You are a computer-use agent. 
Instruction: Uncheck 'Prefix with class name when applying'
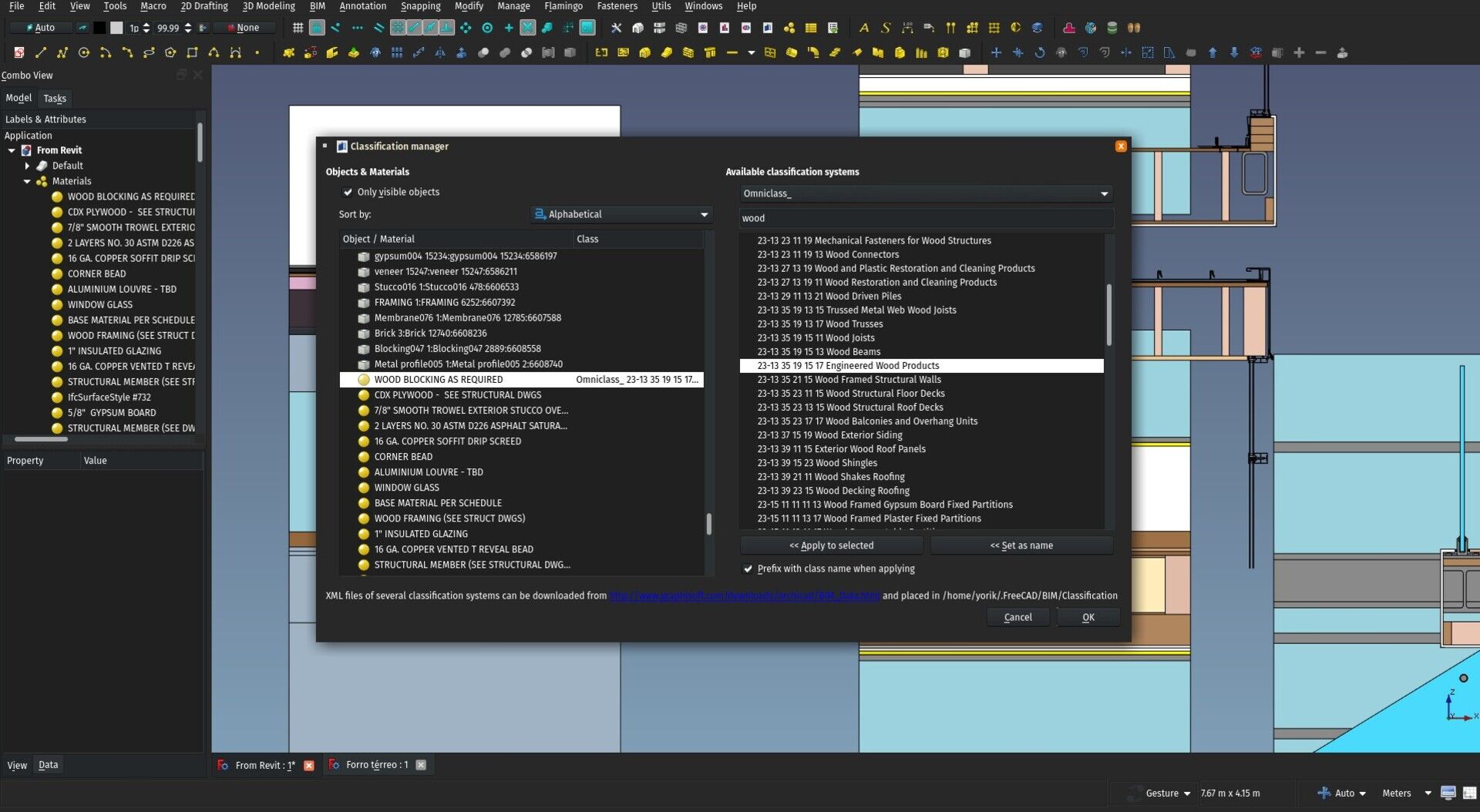point(748,569)
